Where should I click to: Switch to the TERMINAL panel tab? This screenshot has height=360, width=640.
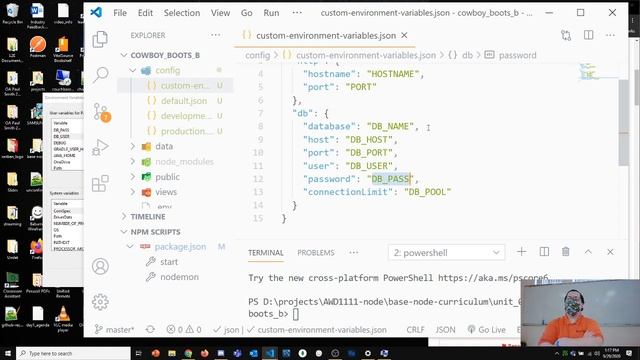266,253
